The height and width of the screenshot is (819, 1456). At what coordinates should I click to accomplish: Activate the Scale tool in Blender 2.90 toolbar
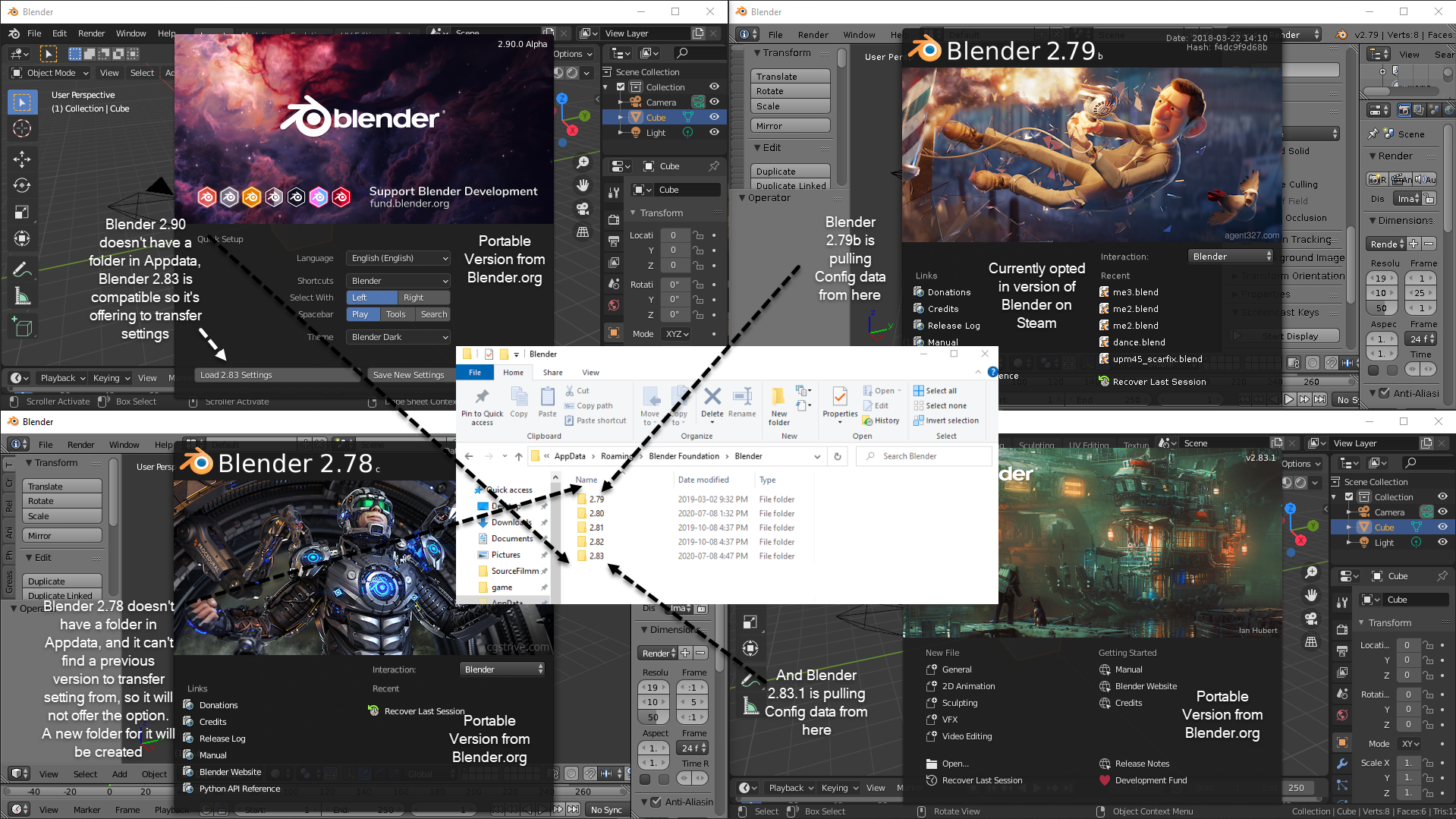point(22,212)
